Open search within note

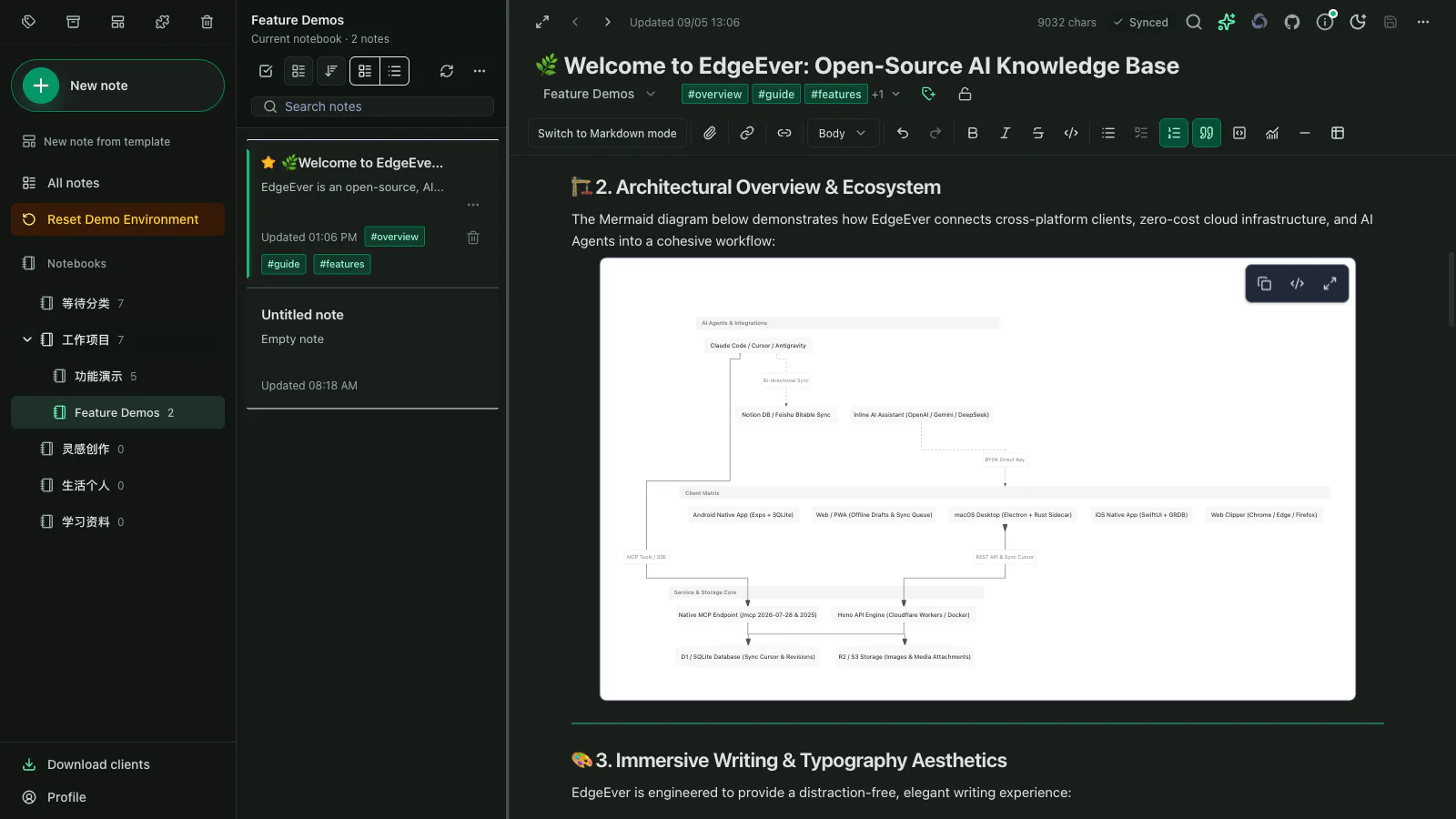1194,22
